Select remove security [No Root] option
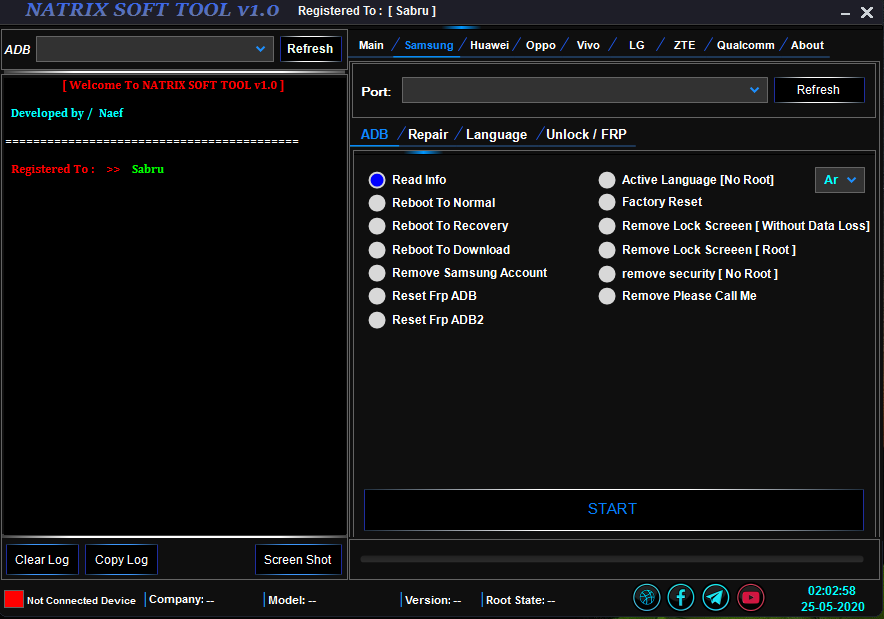884x619 pixels. [x=607, y=274]
